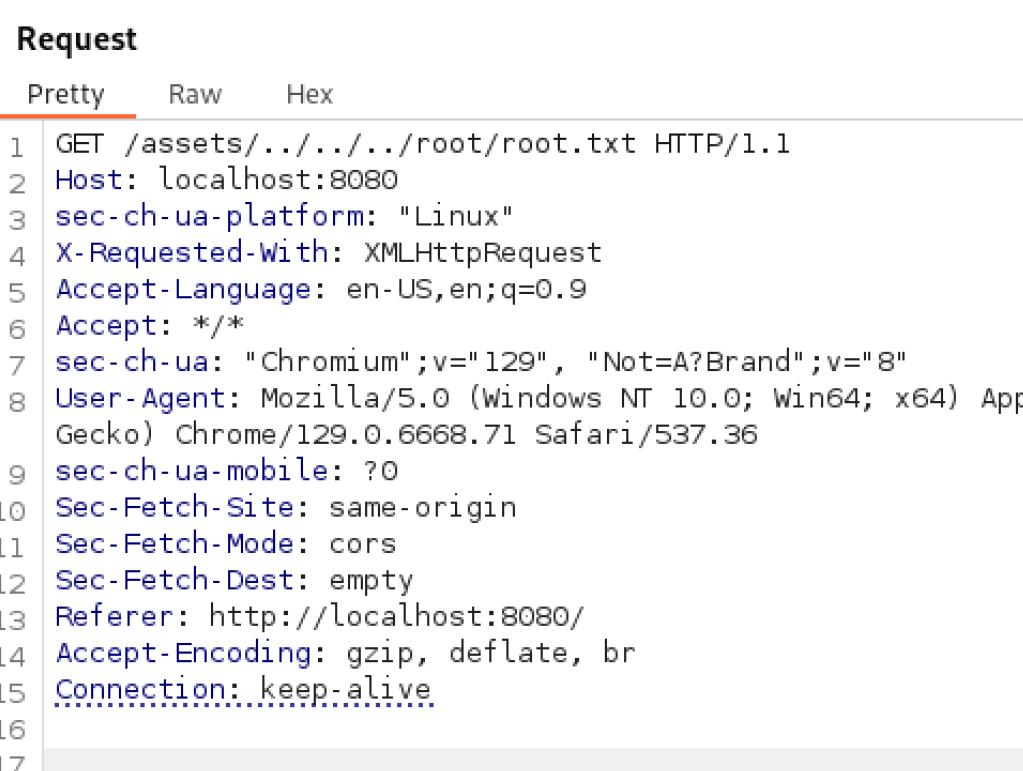Image resolution: width=1023 pixels, height=771 pixels.
Task: Click the Host header name
Action: pyautogui.click(x=88, y=179)
